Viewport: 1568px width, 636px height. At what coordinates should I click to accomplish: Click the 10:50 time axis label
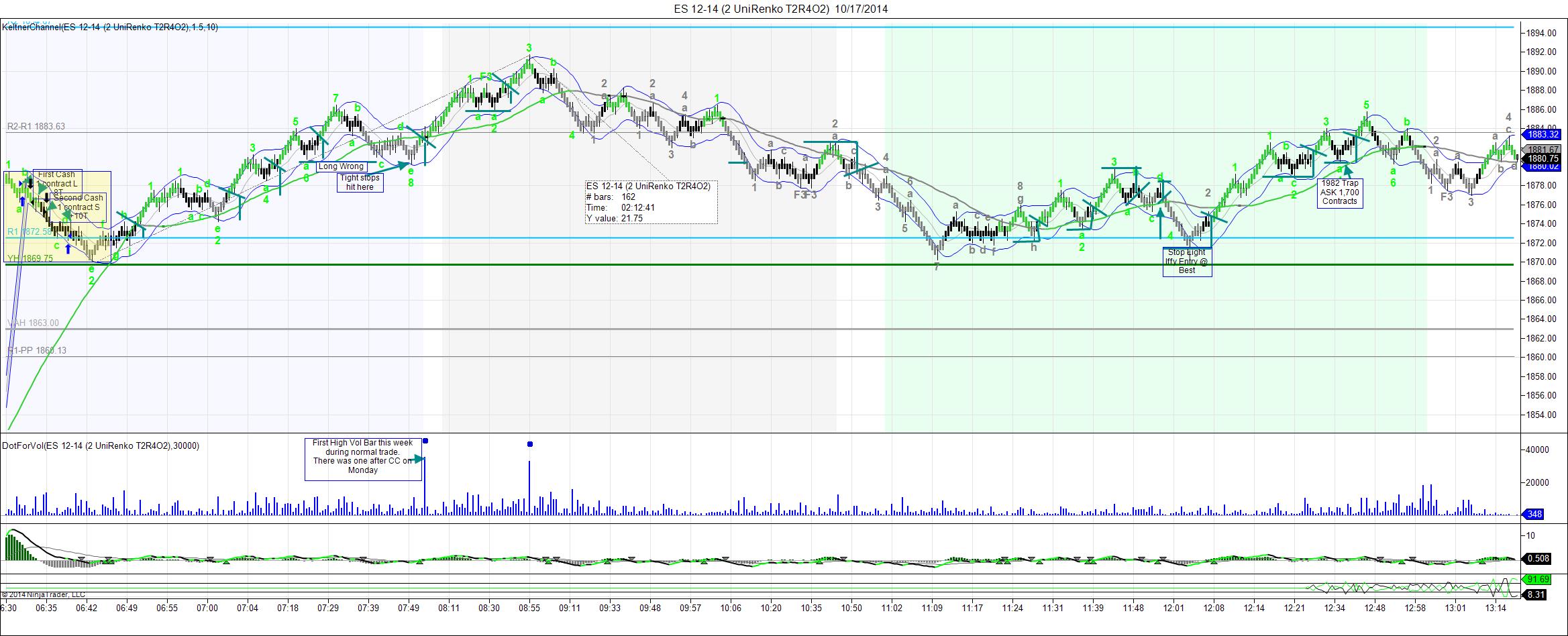pos(851,608)
